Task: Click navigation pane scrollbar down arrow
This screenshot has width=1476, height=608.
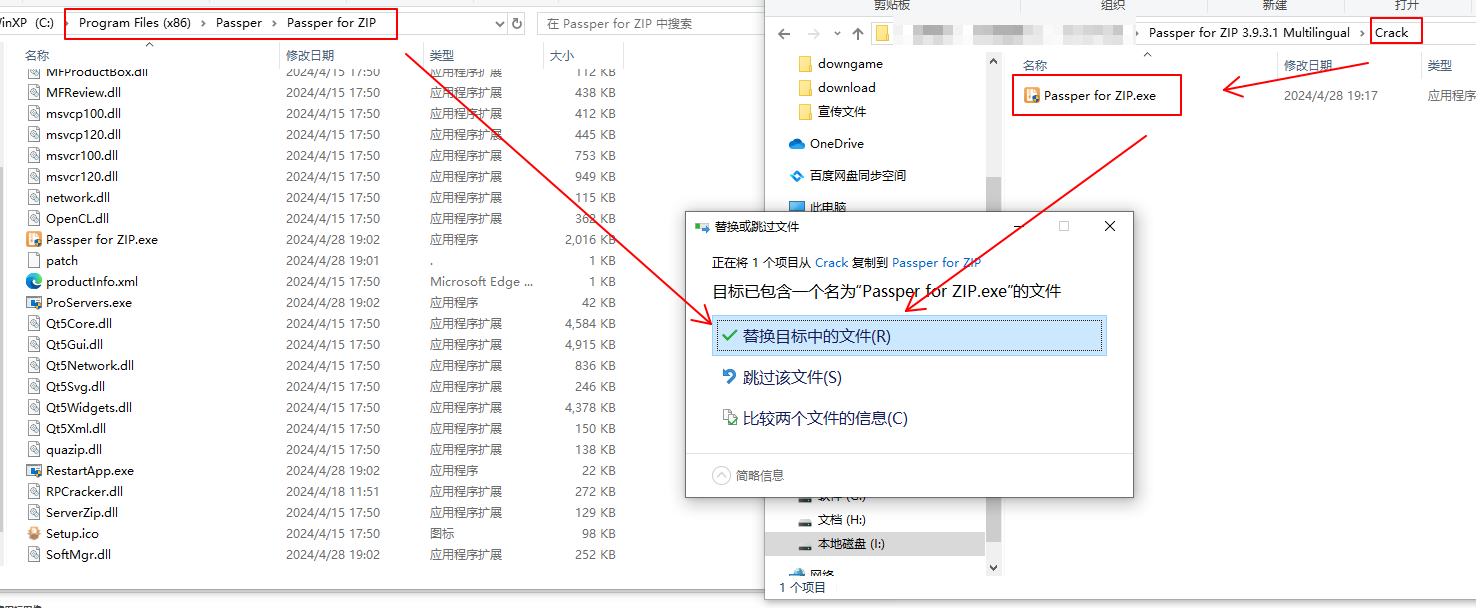Action: pos(993,567)
